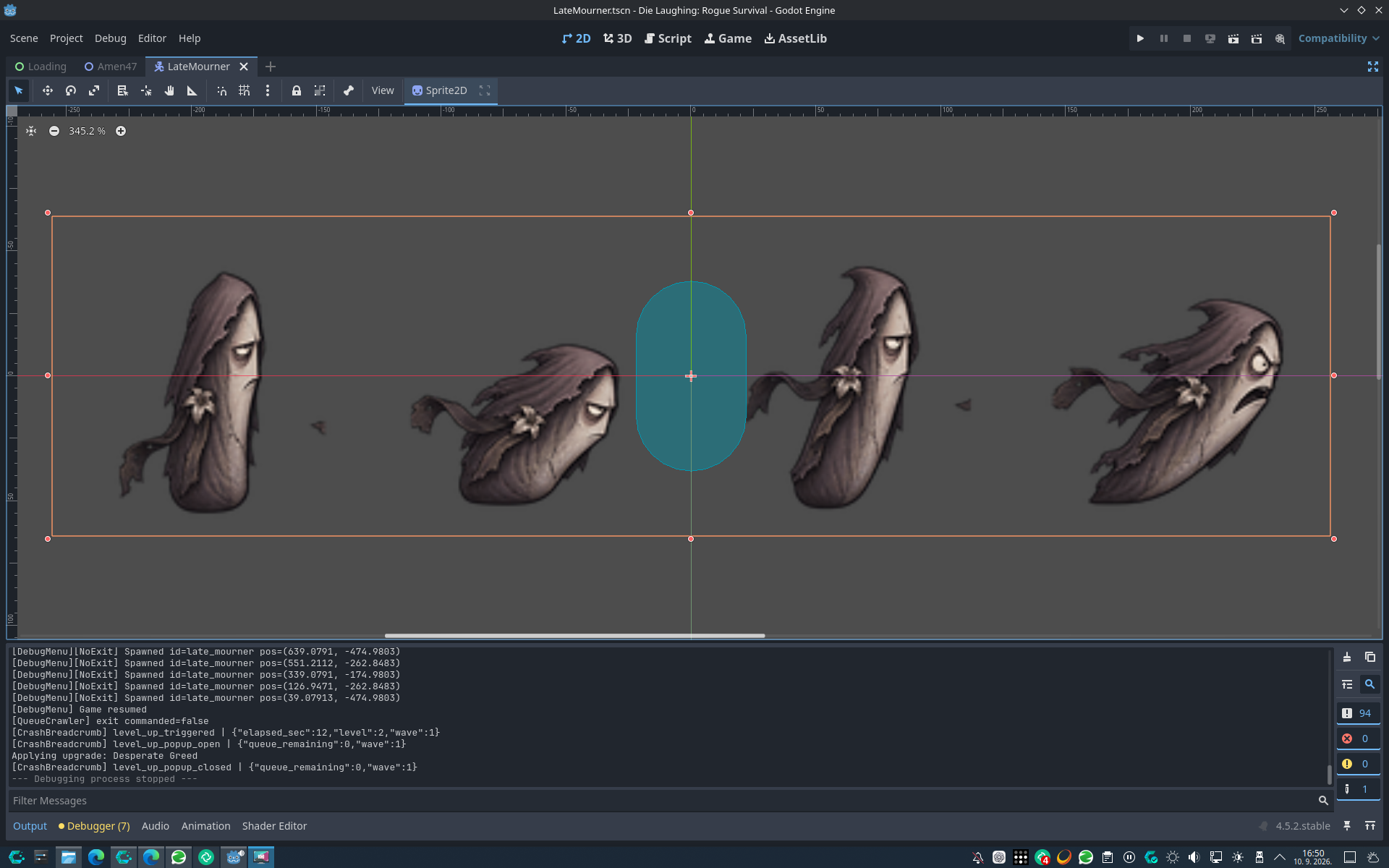Image resolution: width=1389 pixels, height=868 pixels.
Task: Lock the selected node
Action: (x=297, y=90)
